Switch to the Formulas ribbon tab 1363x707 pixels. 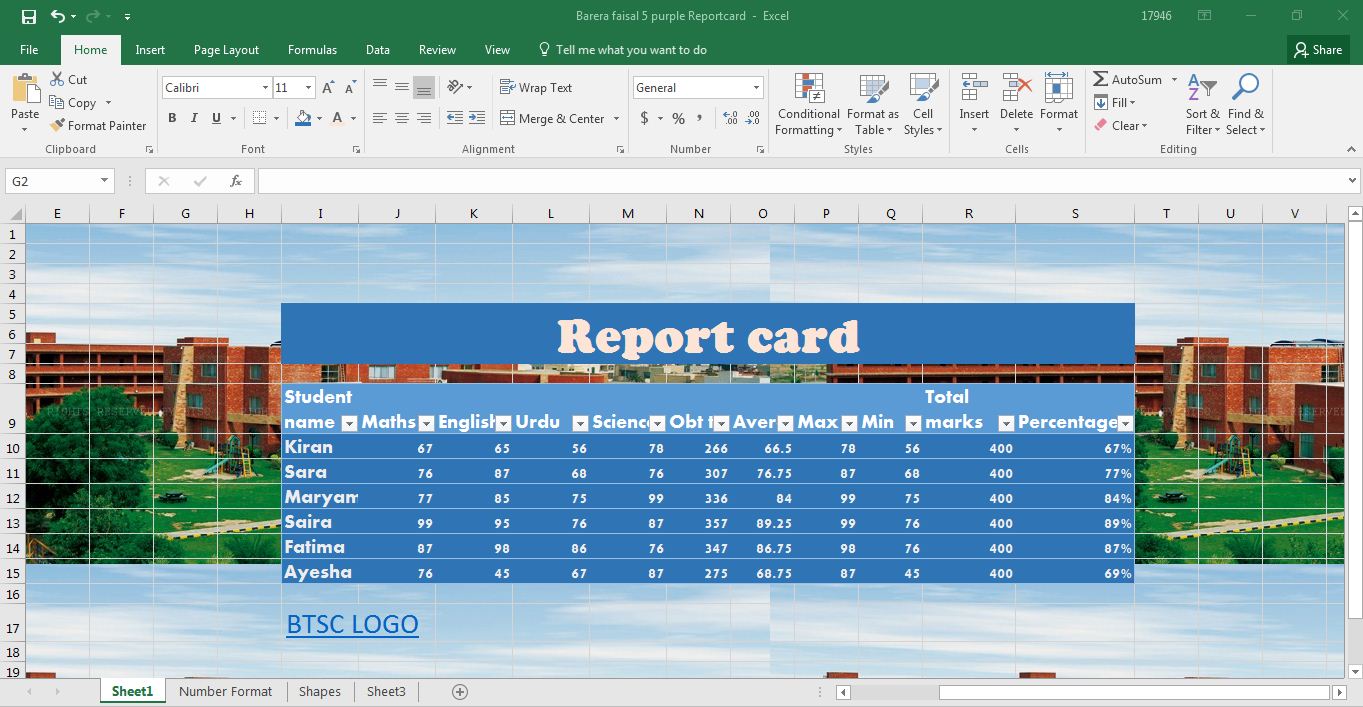coord(312,49)
